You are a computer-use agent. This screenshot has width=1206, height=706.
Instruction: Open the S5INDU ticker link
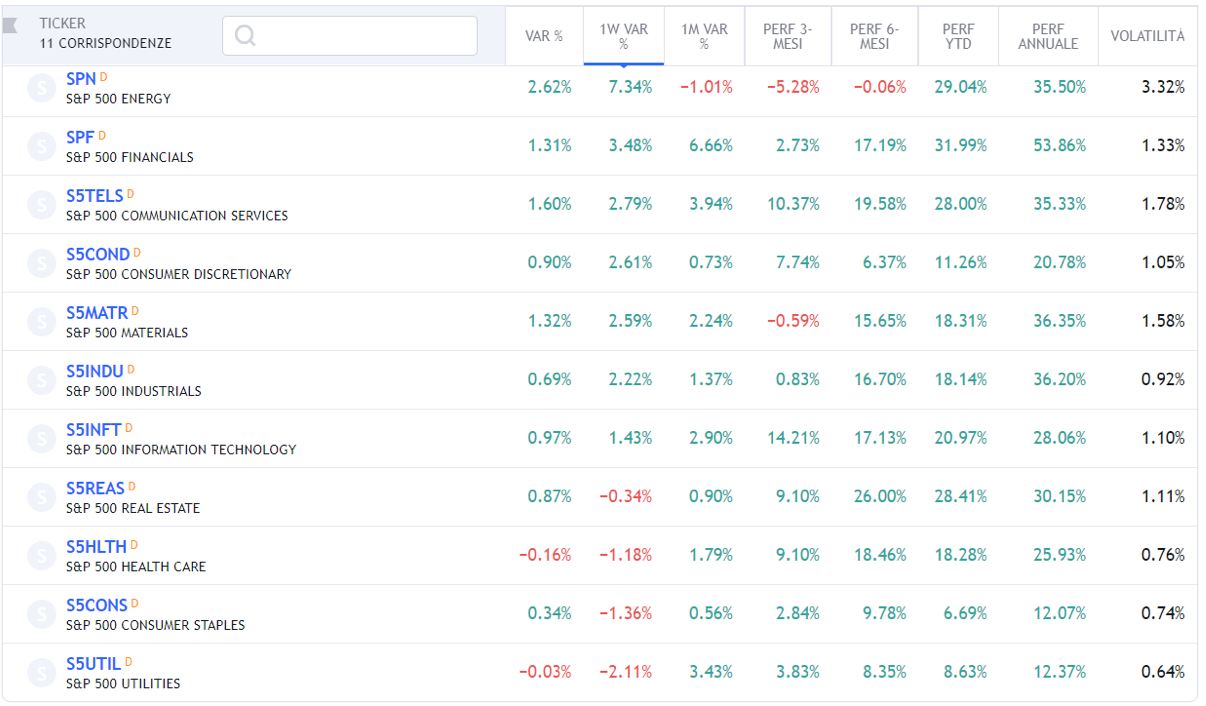click(x=95, y=371)
